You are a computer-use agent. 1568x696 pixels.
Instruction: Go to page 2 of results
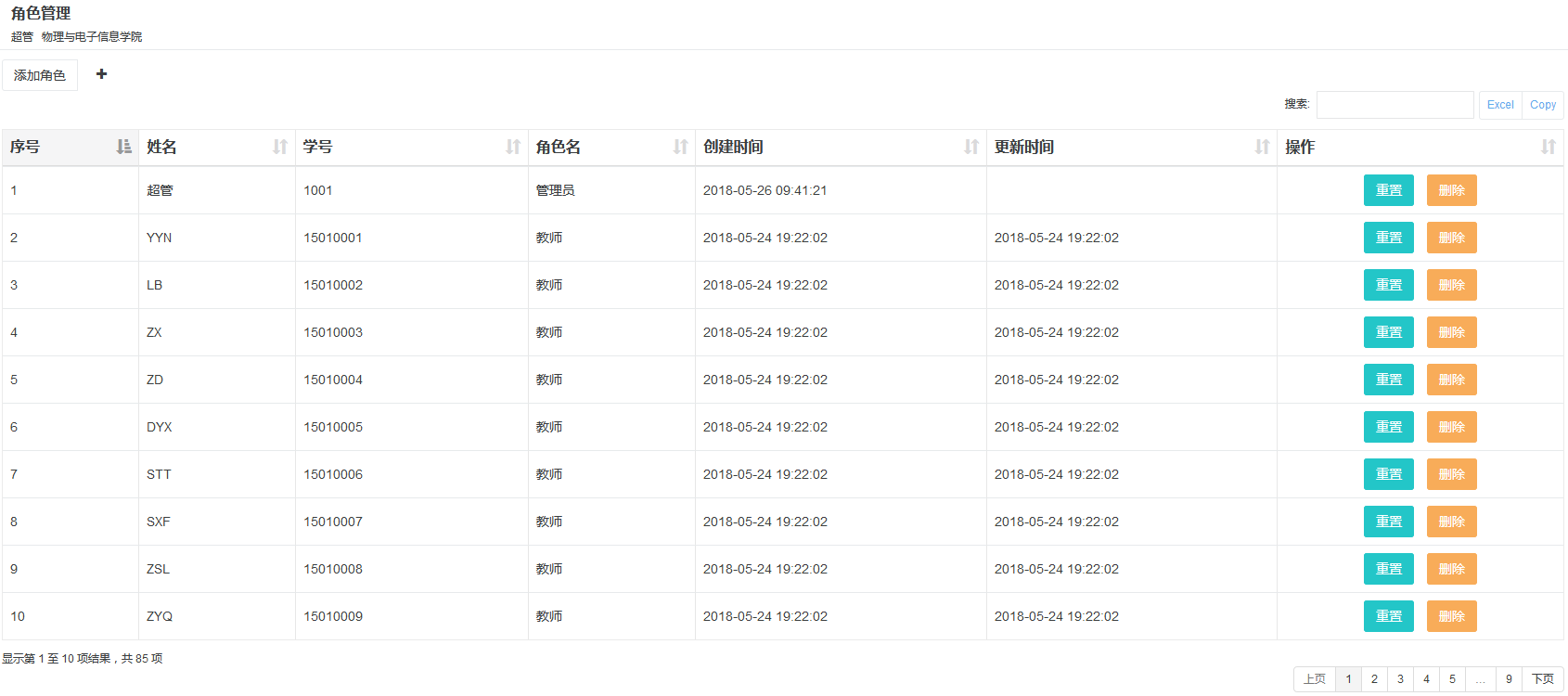click(x=1374, y=679)
